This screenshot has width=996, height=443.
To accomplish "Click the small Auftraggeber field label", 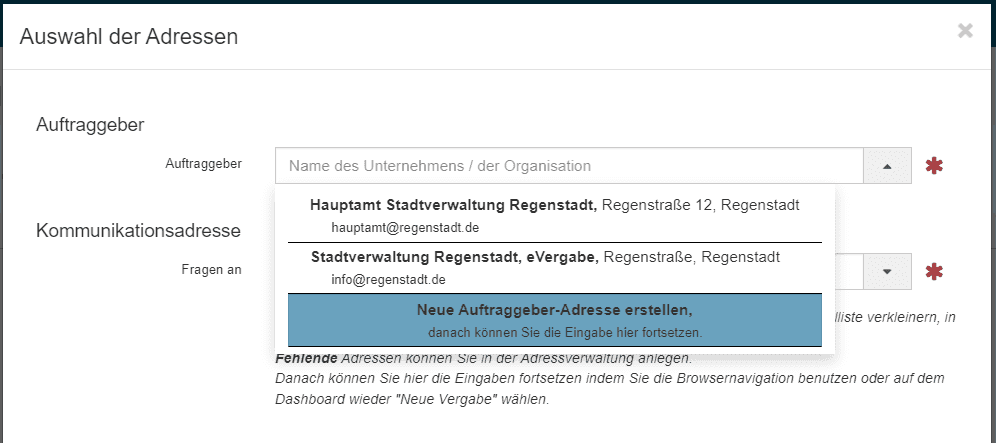I will pyautogui.click(x=203, y=163).
